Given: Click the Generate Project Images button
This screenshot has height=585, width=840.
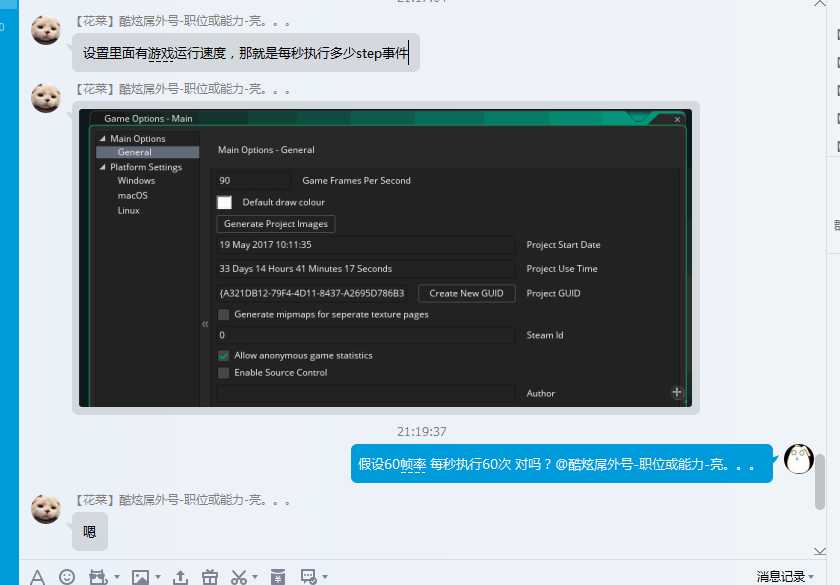Looking at the screenshot, I should [276, 224].
